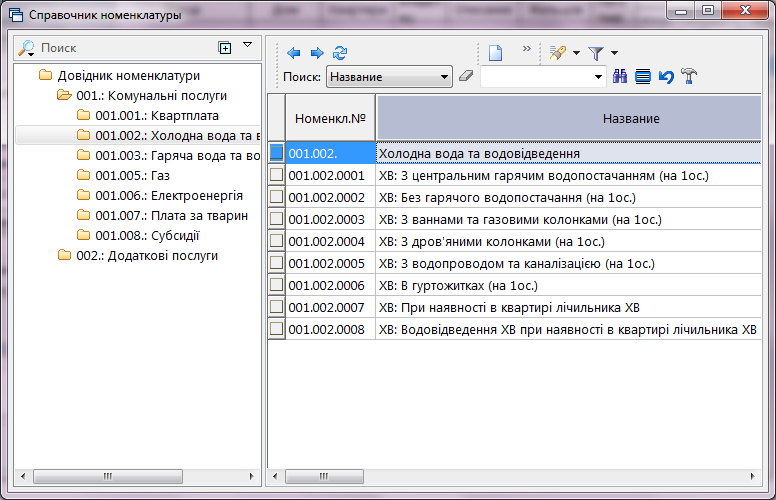Click the Холодна вода та водовідведення name cell
This screenshot has height=500, width=776.
pos(569,153)
